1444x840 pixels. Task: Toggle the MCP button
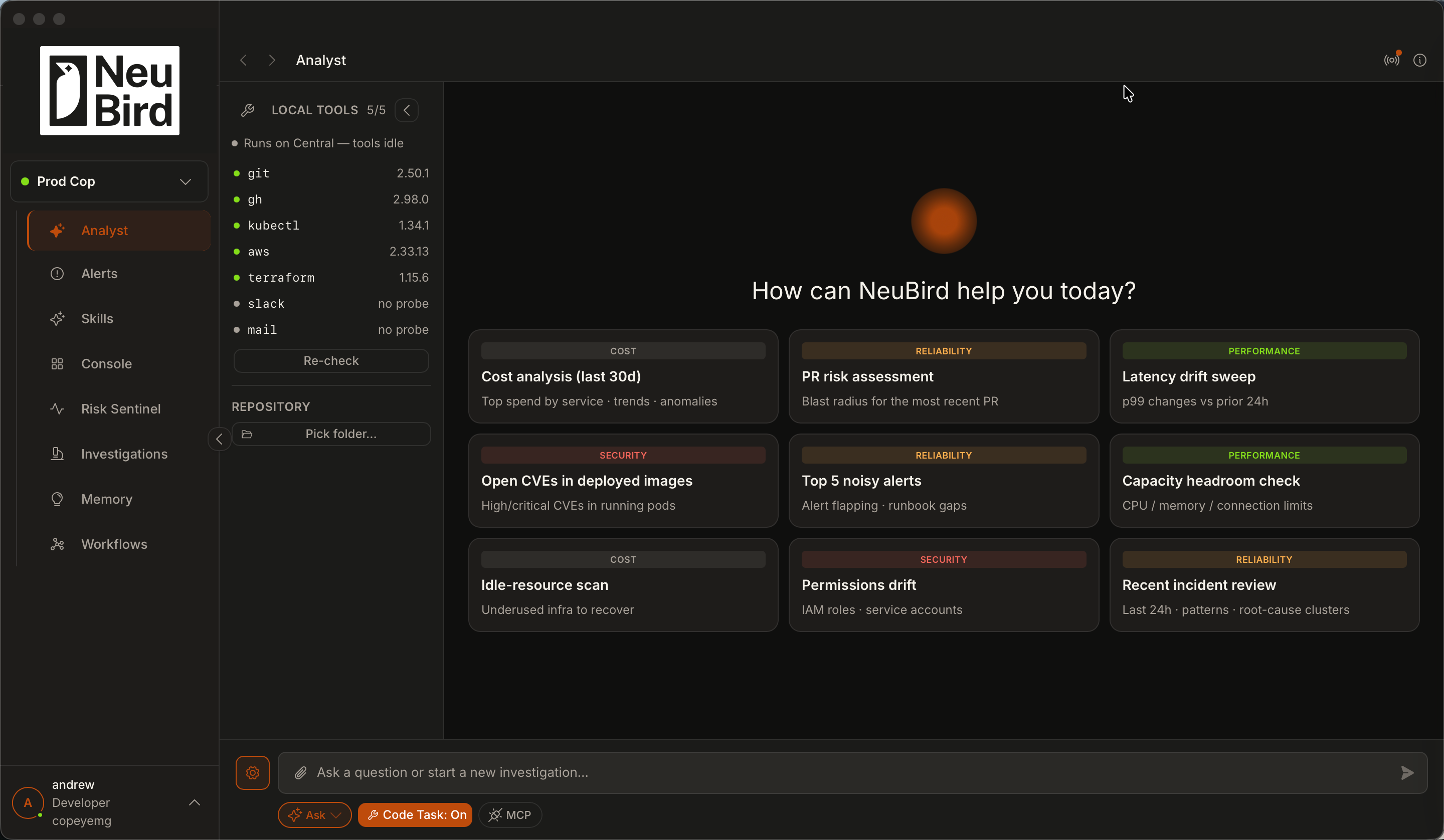point(510,815)
